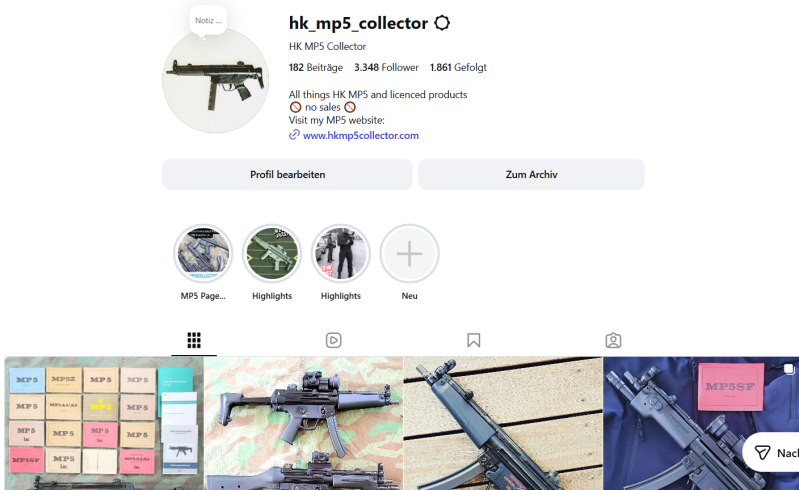This screenshot has height=490, width=799.
Task: Open the Reels tab icon
Action: point(333,340)
